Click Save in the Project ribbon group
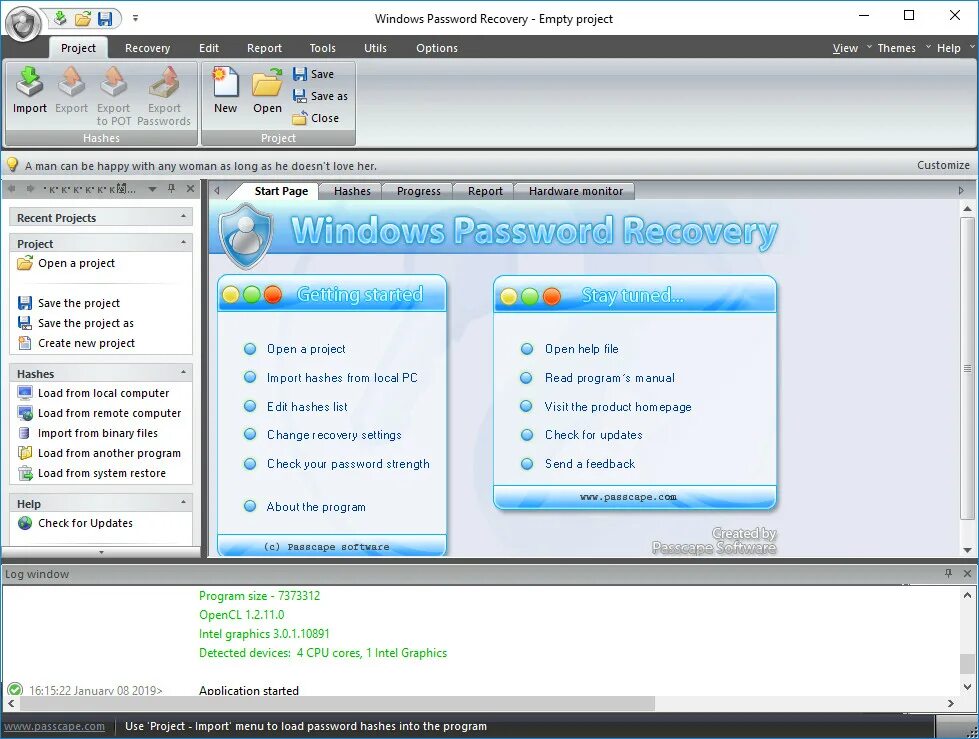The height and width of the screenshot is (739, 979). pos(313,74)
